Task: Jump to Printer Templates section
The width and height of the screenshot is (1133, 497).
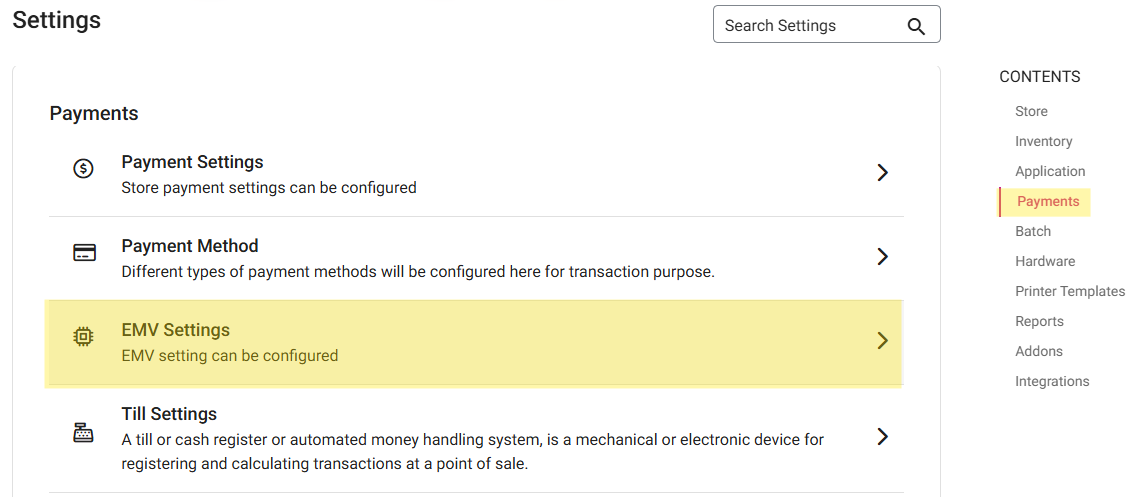Action: pyautogui.click(x=1070, y=291)
